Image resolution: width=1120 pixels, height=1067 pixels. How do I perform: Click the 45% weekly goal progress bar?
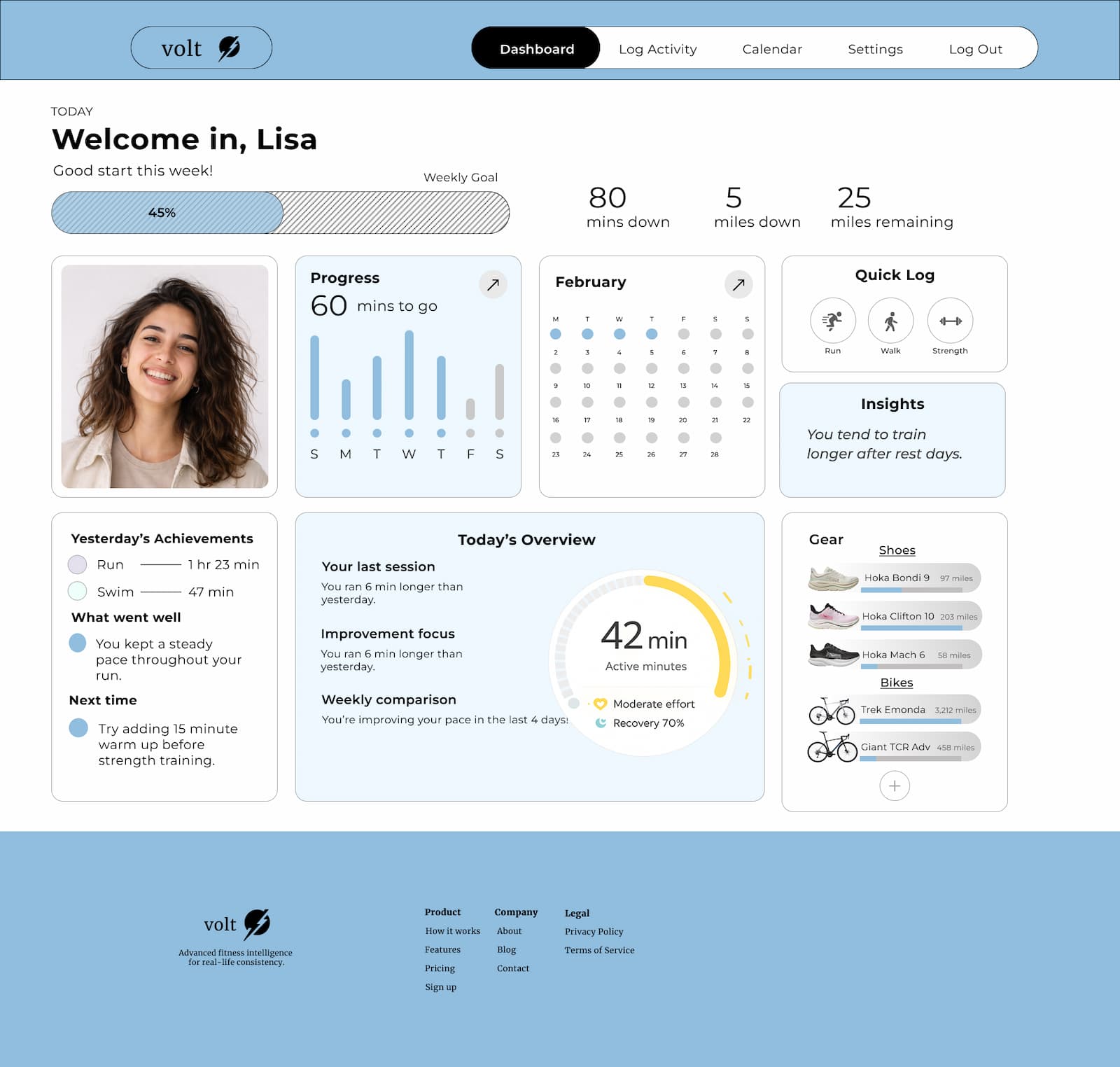[280, 213]
